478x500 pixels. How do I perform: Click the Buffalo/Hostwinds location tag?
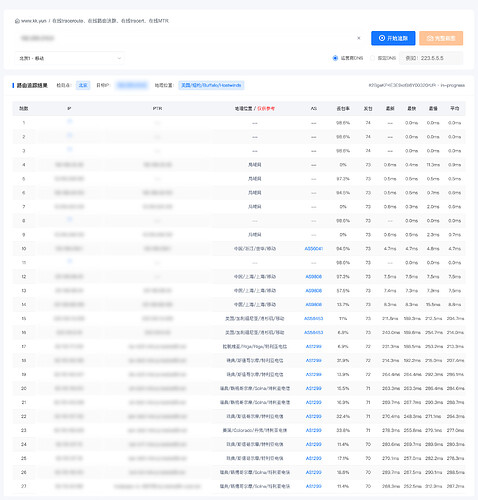tap(211, 85)
